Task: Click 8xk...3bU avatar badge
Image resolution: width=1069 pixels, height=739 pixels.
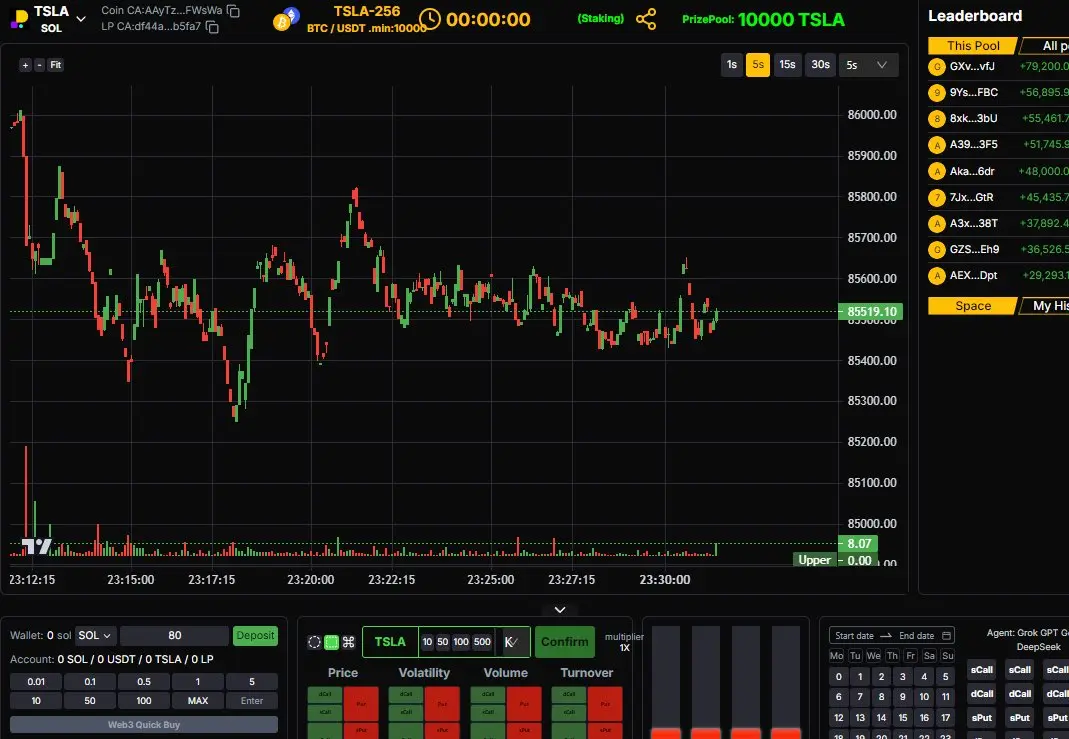Action: coord(937,119)
